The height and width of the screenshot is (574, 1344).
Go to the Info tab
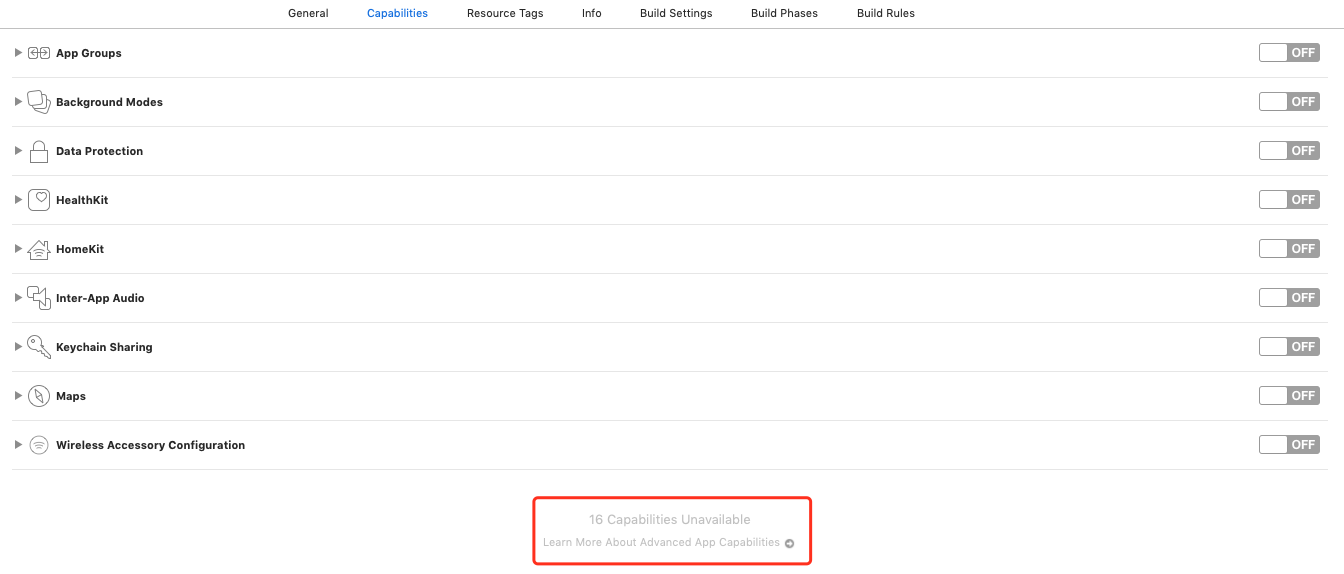[x=592, y=14]
